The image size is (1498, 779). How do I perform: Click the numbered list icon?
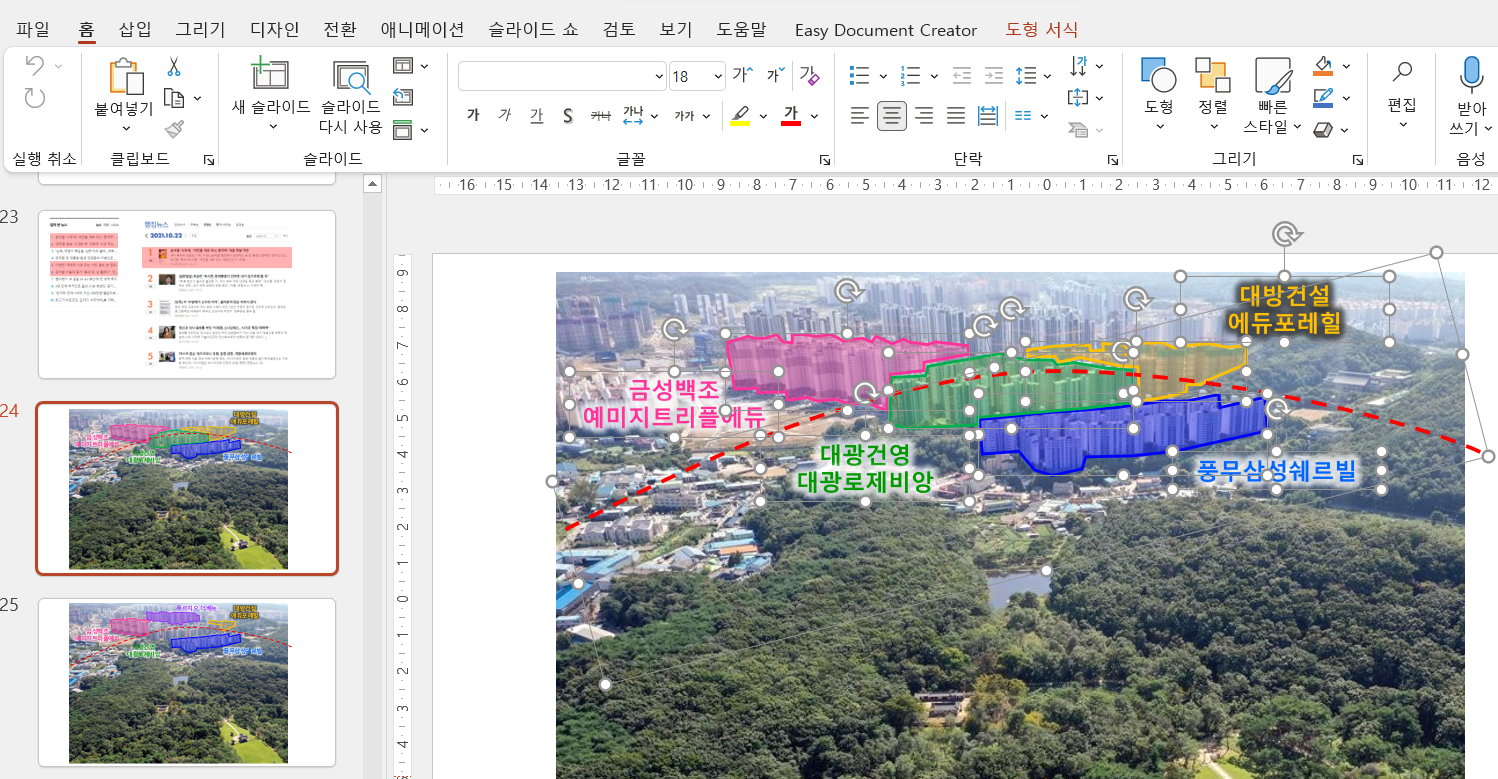[910, 75]
